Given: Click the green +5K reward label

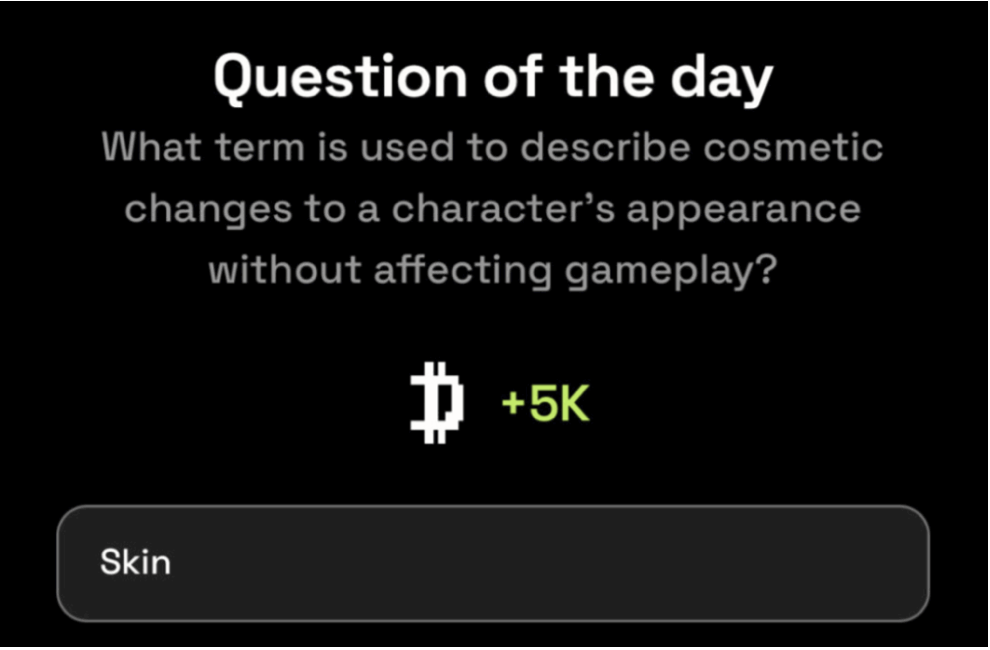Looking at the screenshot, I should click(545, 406).
